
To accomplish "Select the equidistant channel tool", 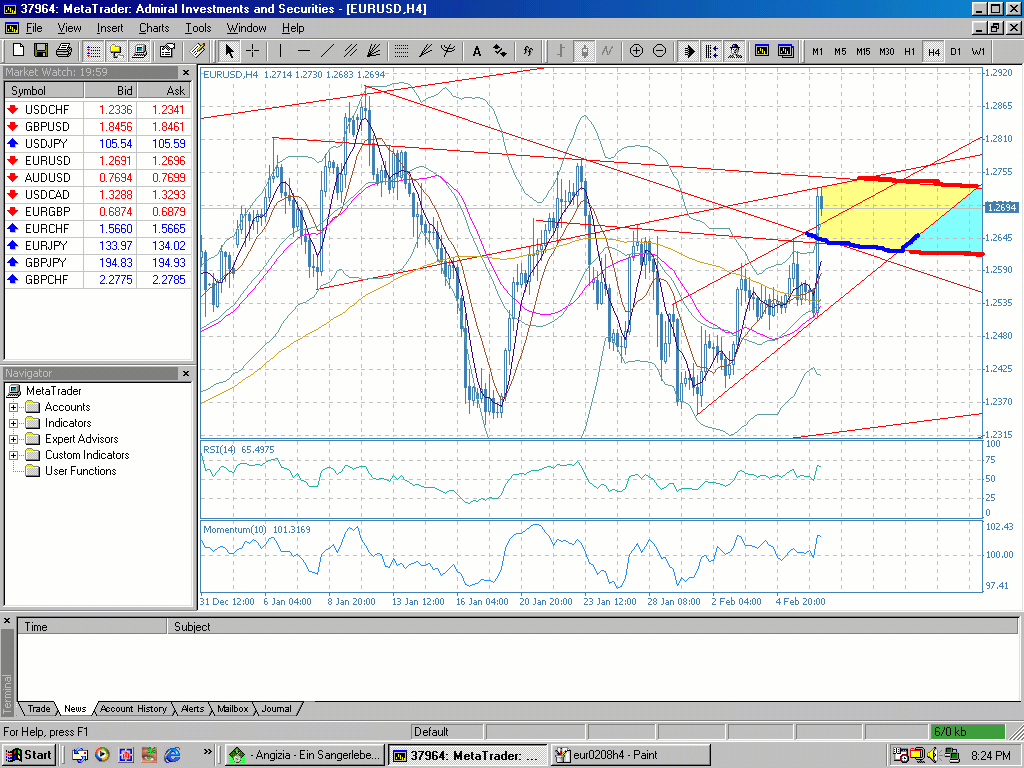I will coord(351,50).
